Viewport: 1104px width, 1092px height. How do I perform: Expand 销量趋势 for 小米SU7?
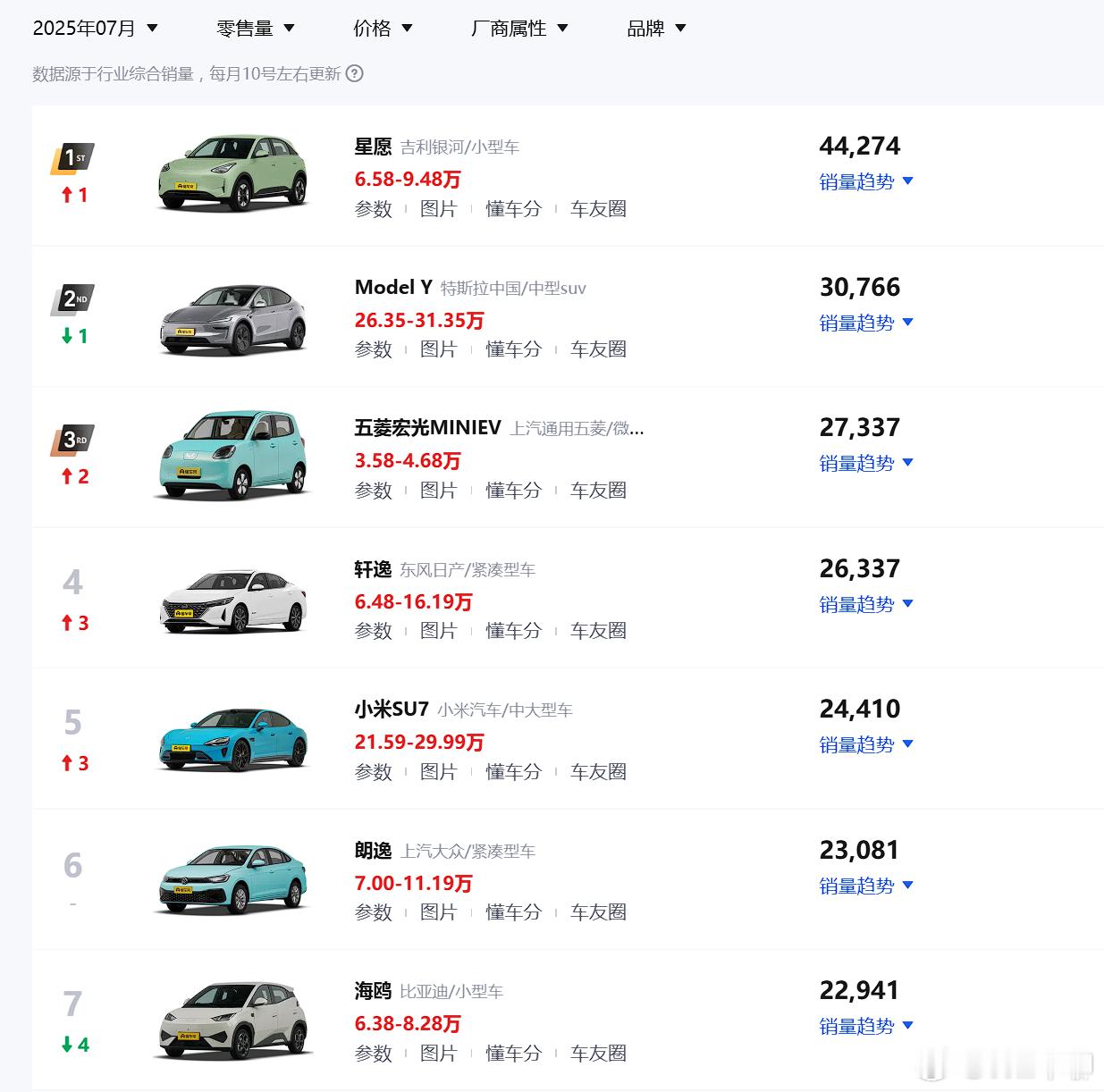pos(866,744)
